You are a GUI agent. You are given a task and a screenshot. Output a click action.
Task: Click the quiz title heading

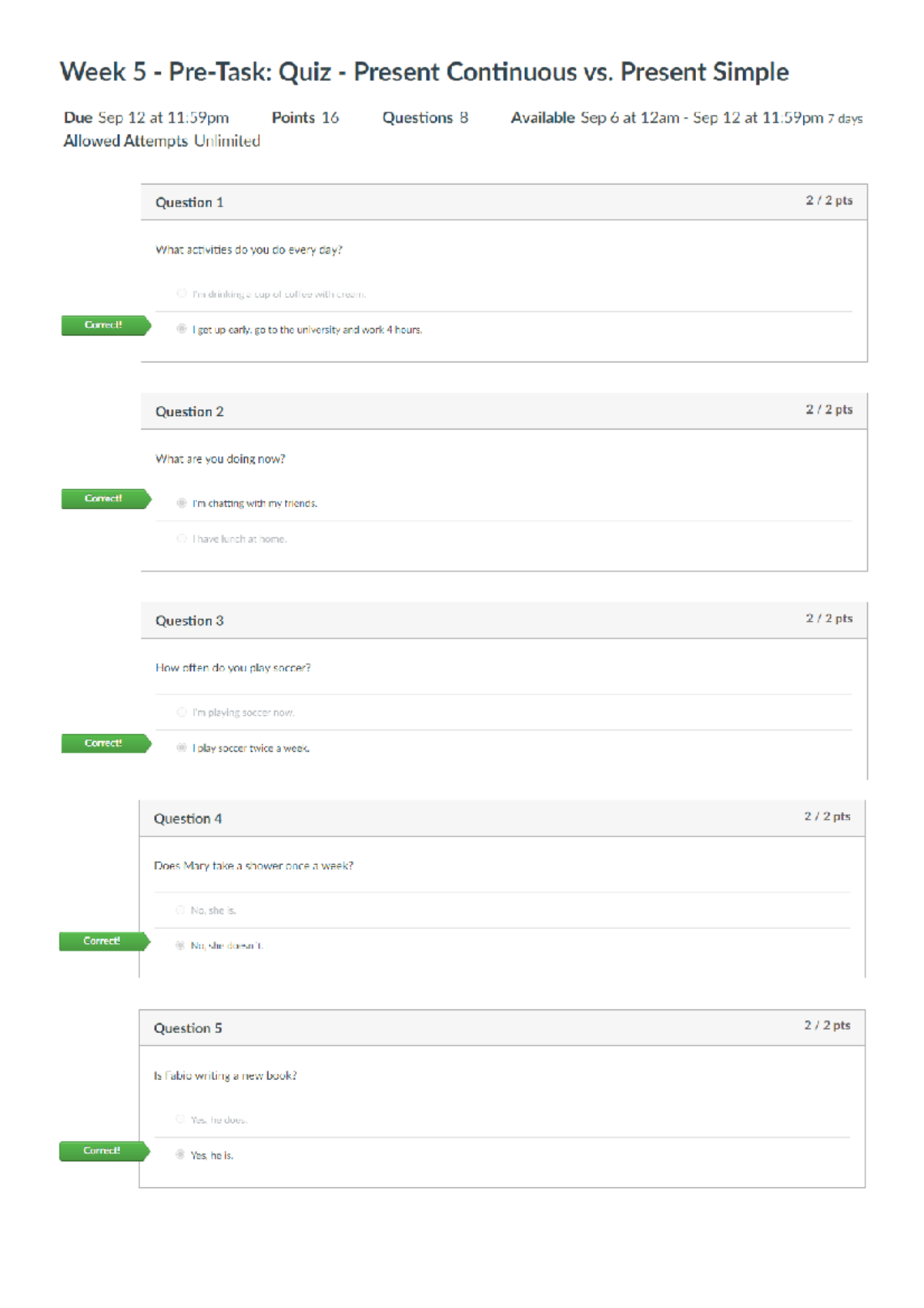click(x=424, y=72)
